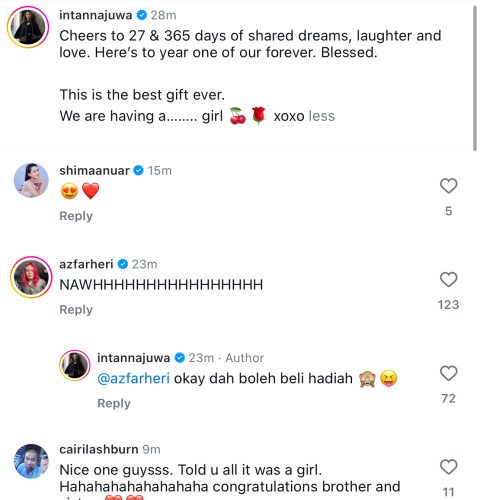Reply to azfarheri's comment
Image resolution: width=480 pixels, height=500 pixels.
tap(76, 310)
